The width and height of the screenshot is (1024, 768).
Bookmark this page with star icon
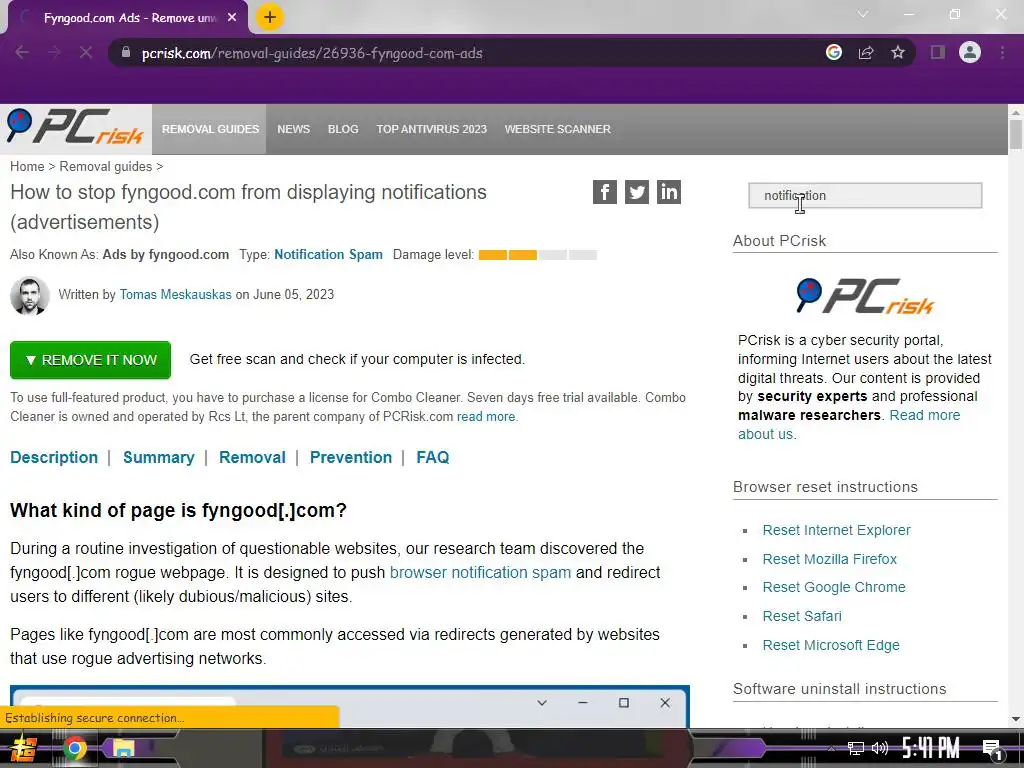[x=898, y=52]
